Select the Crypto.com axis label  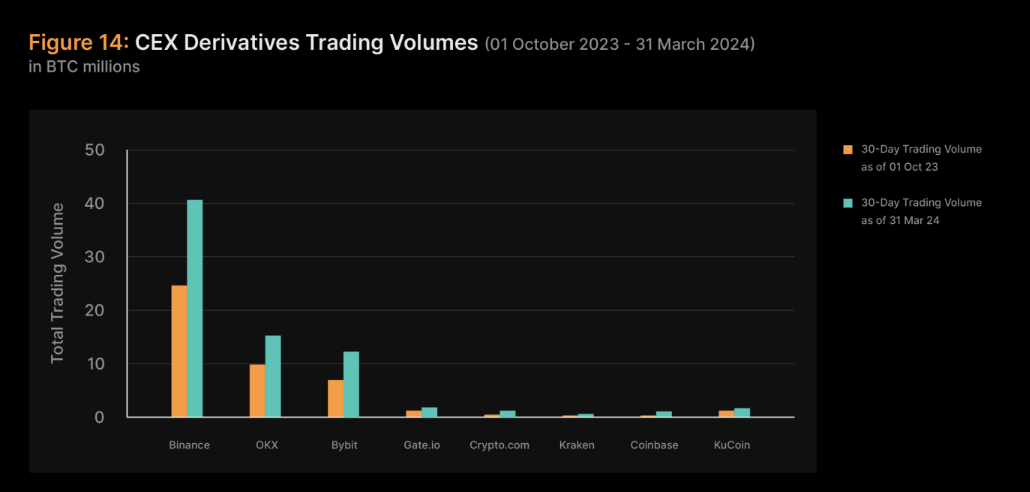(x=499, y=445)
